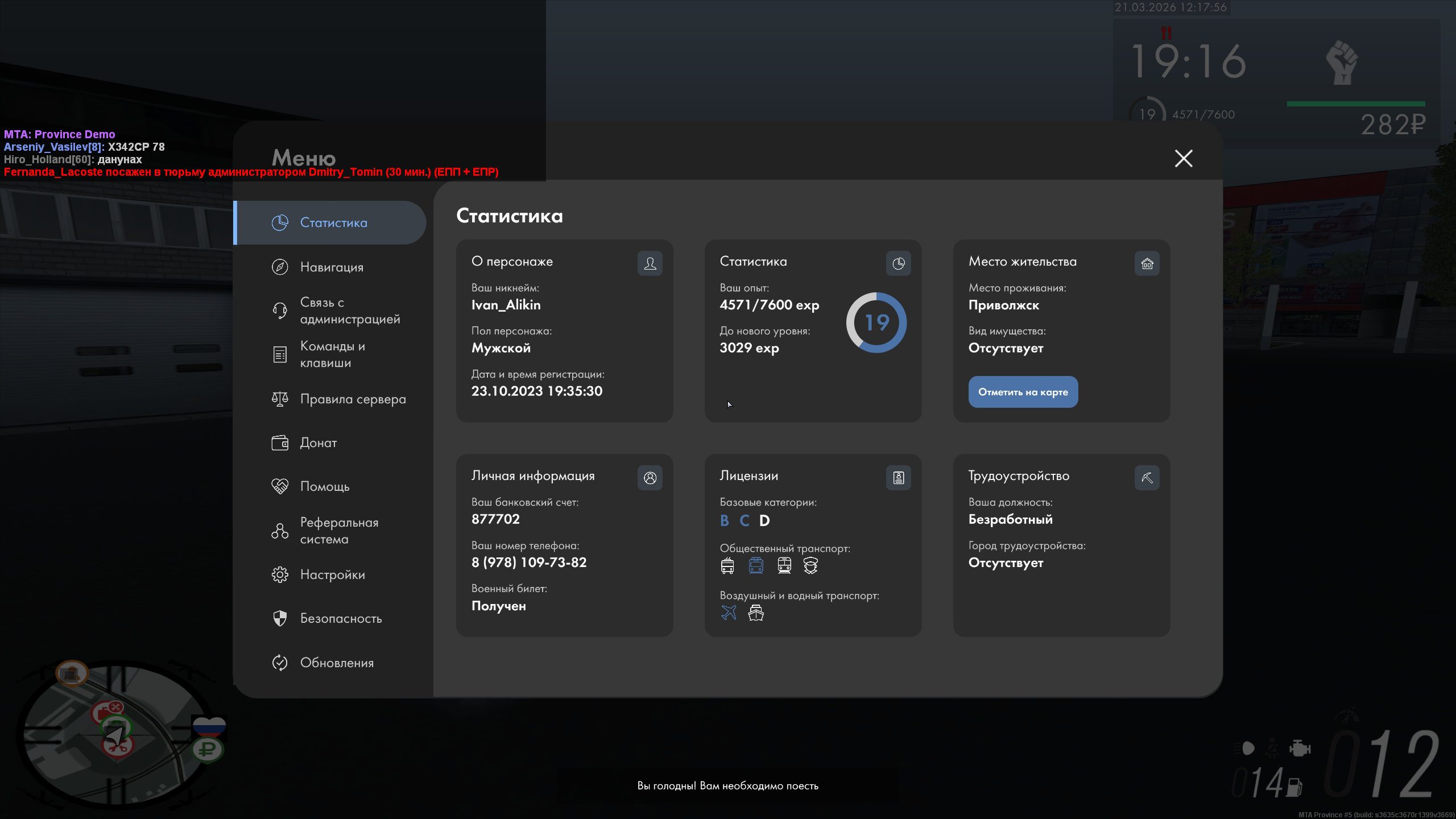The width and height of the screenshot is (1456, 819).
Task: Click the profile icon in О персонаже card
Action: click(650, 263)
